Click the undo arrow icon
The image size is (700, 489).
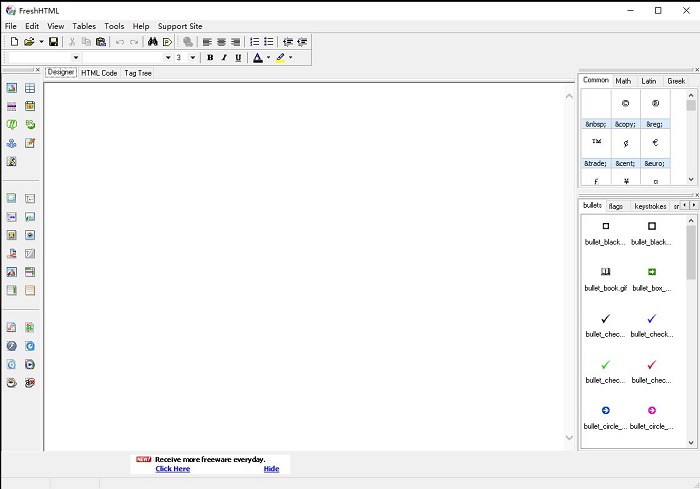[120, 42]
